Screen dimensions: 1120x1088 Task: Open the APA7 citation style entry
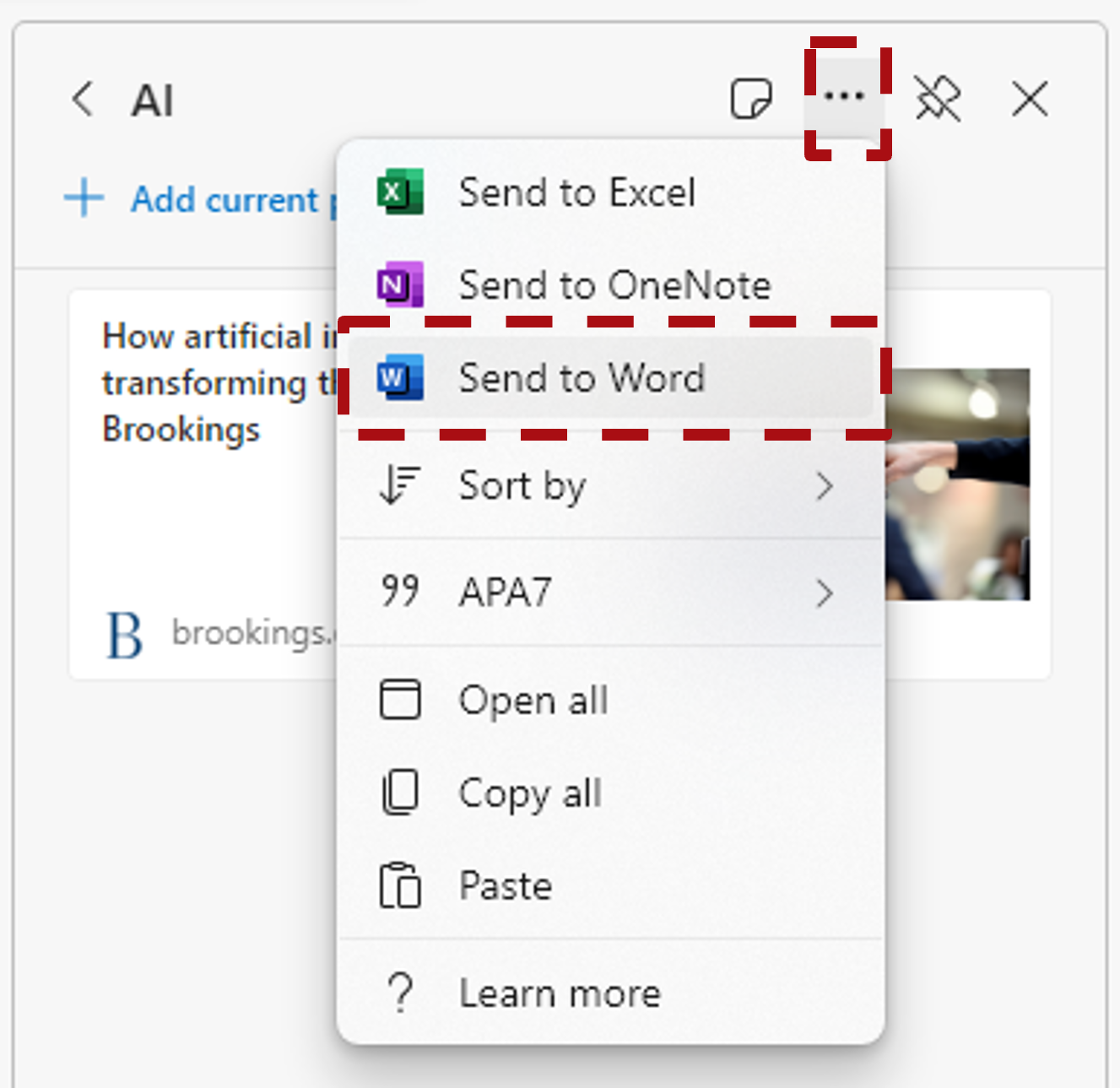pos(610,593)
